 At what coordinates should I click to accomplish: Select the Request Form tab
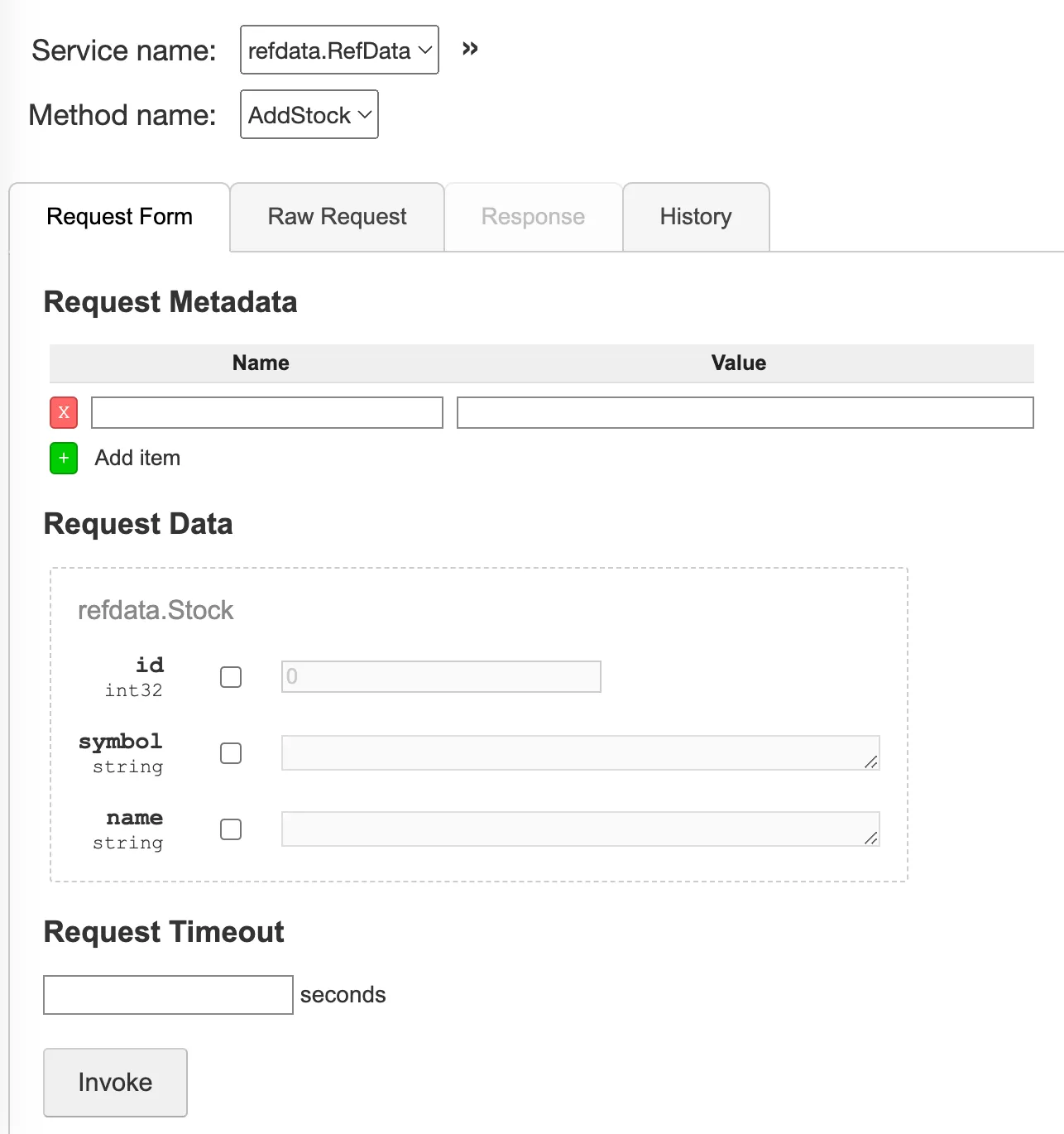coord(119,216)
